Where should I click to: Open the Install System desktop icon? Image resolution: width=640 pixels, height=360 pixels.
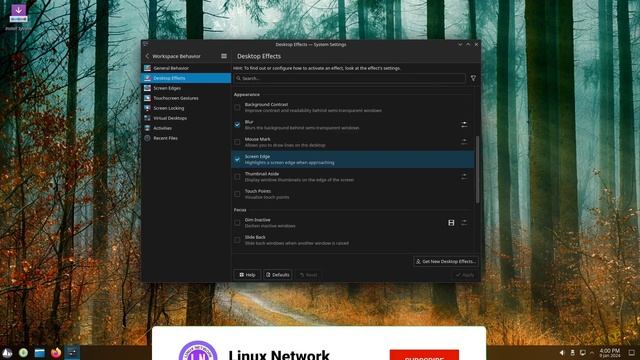18,17
